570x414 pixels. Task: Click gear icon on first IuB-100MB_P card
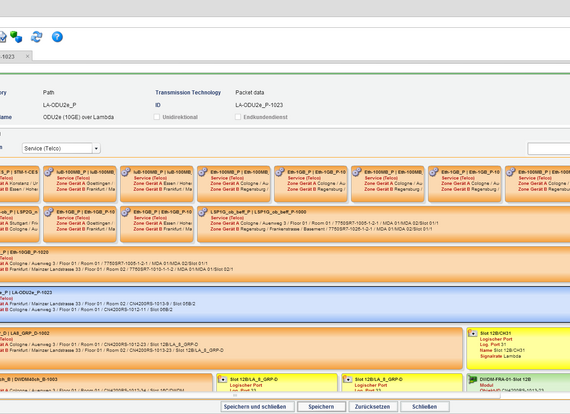tap(49, 172)
